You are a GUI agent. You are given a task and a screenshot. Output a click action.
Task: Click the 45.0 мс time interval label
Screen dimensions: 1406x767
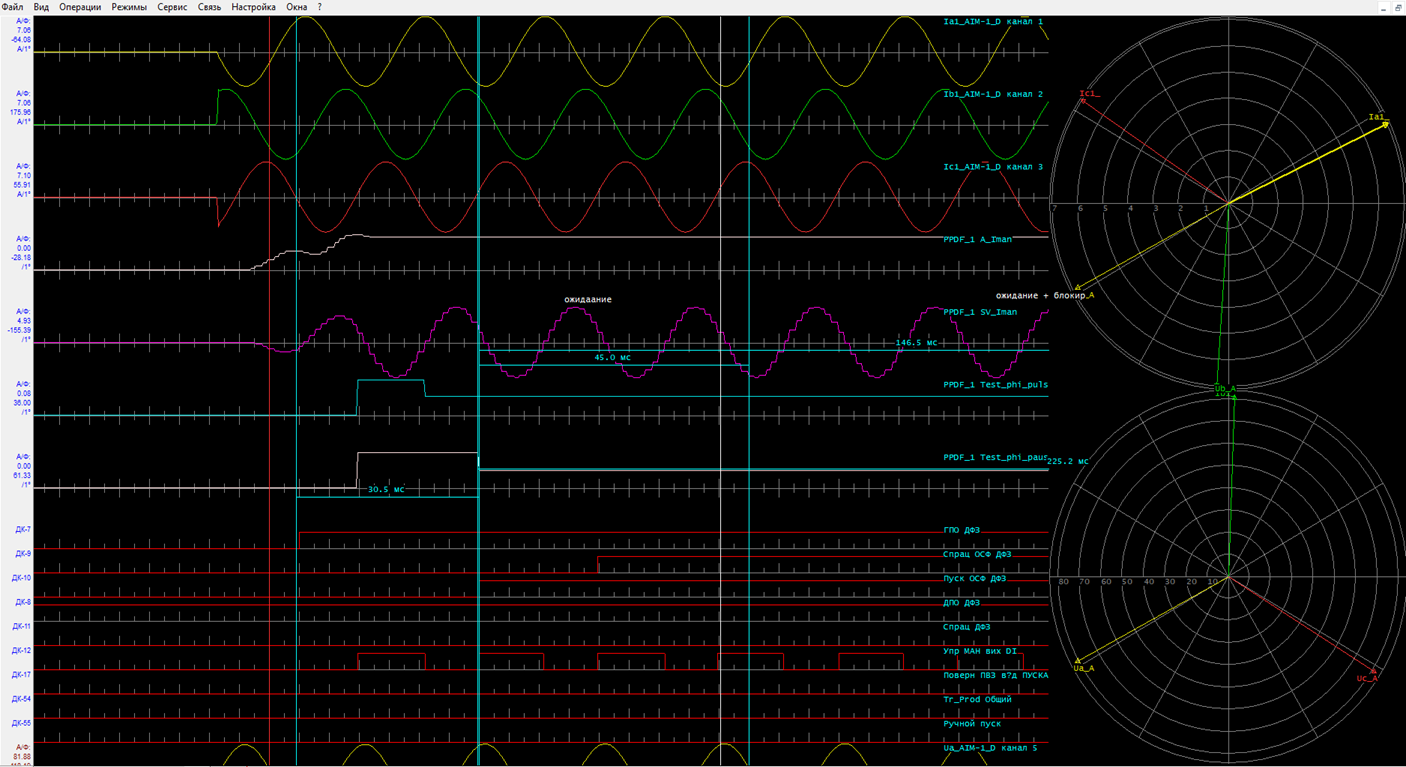click(x=612, y=357)
